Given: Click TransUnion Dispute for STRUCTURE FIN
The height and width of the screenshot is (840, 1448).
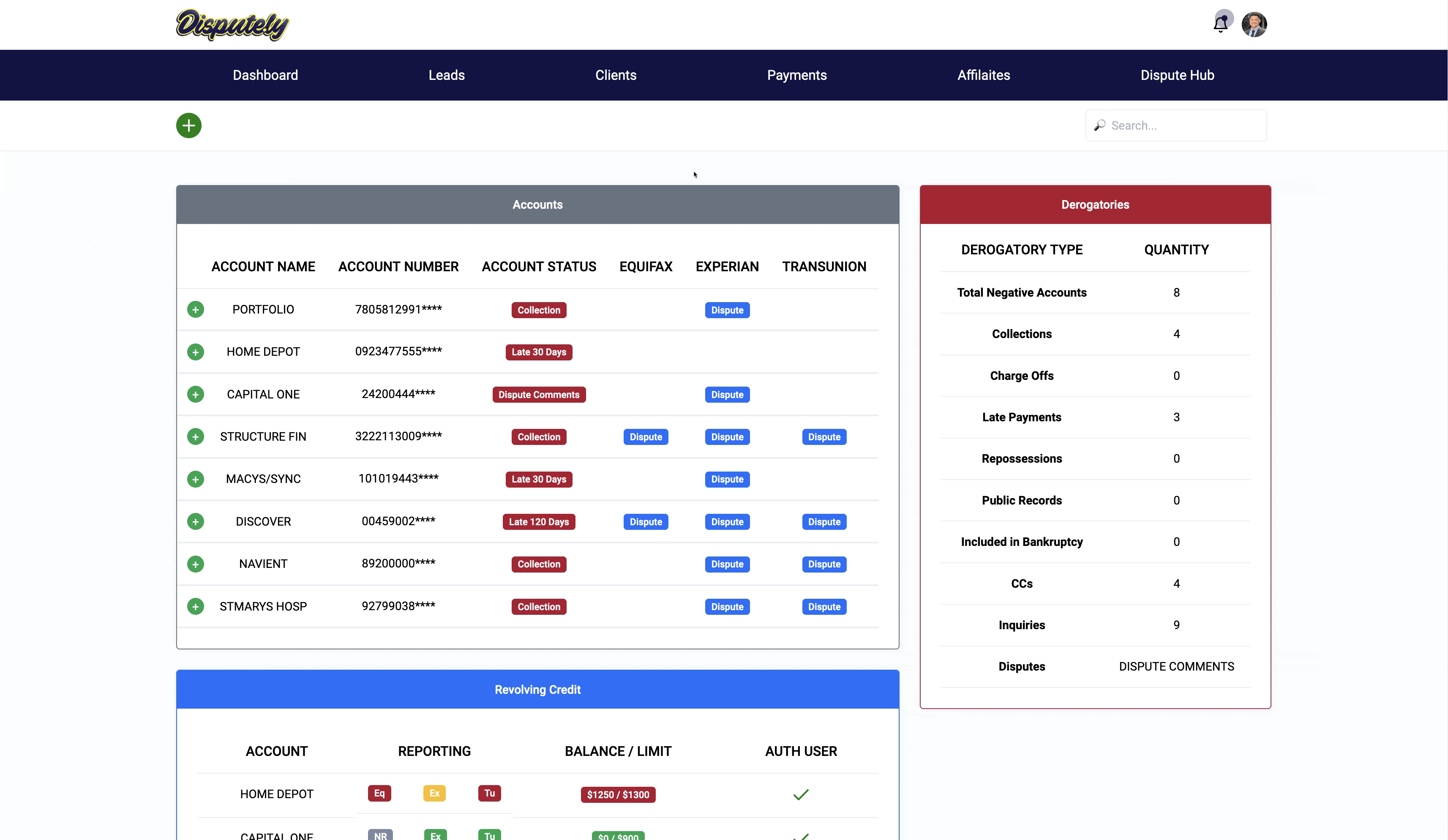Looking at the screenshot, I should tap(824, 437).
